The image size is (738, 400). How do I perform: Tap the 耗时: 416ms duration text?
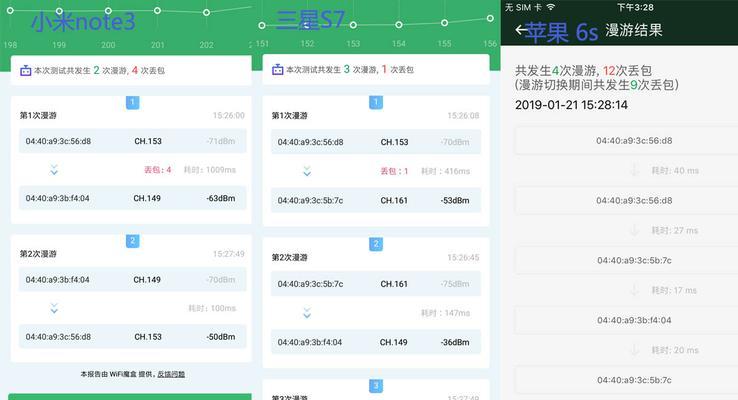tap(445, 171)
